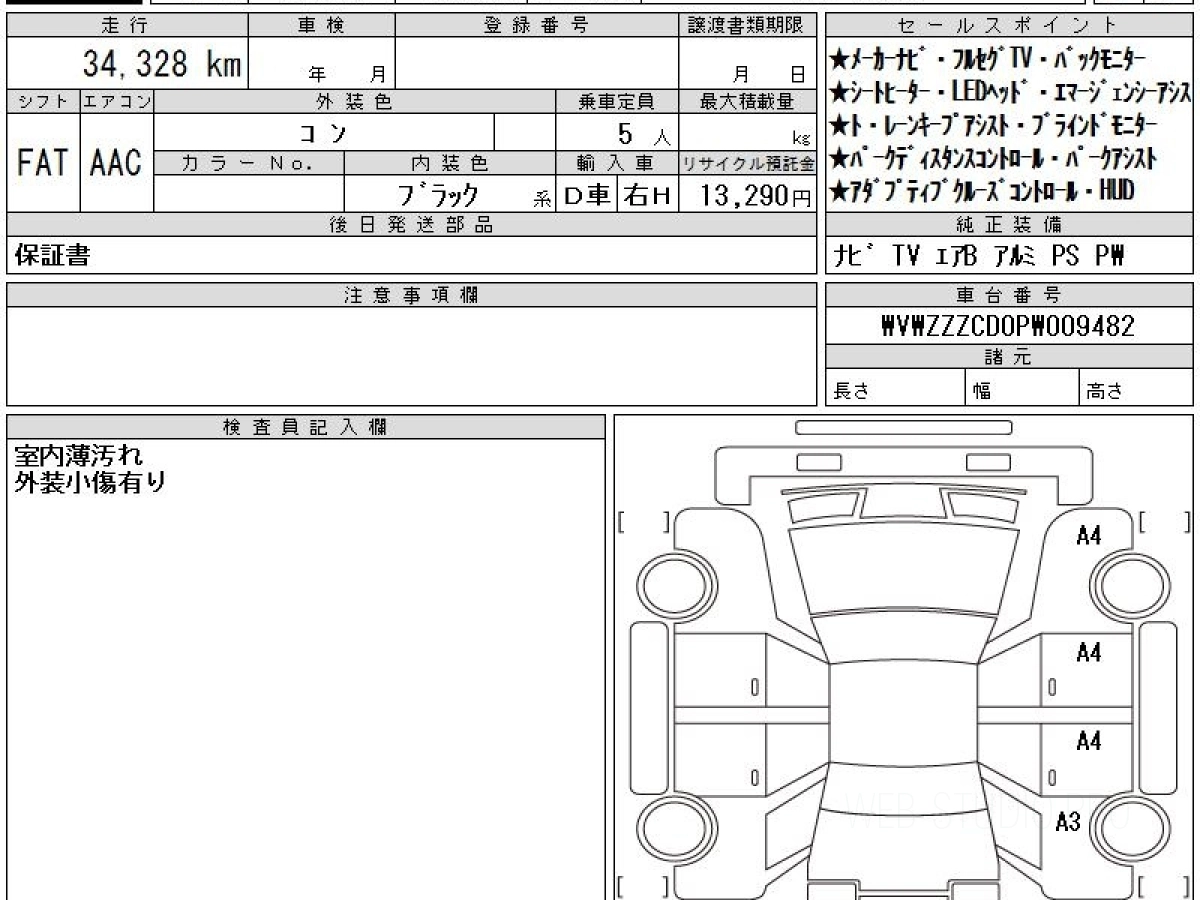Click the 保証書 entry
Image resolution: width=1200 pixels, height=900 pixels.
pyautogui.click(x=52, y=256)
